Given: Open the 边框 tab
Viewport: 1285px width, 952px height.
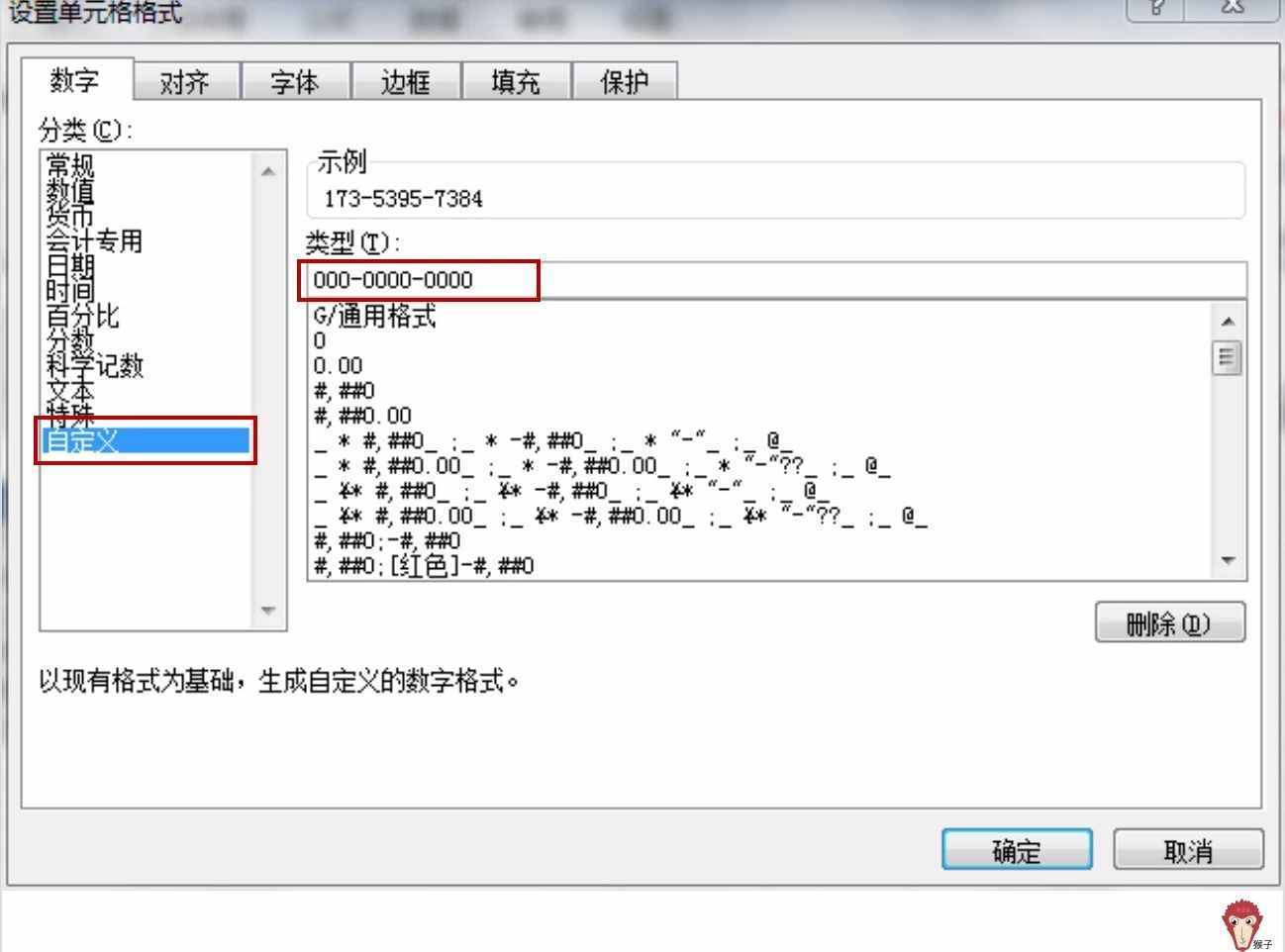Looking at the screenshot, I should click(406, 81).
